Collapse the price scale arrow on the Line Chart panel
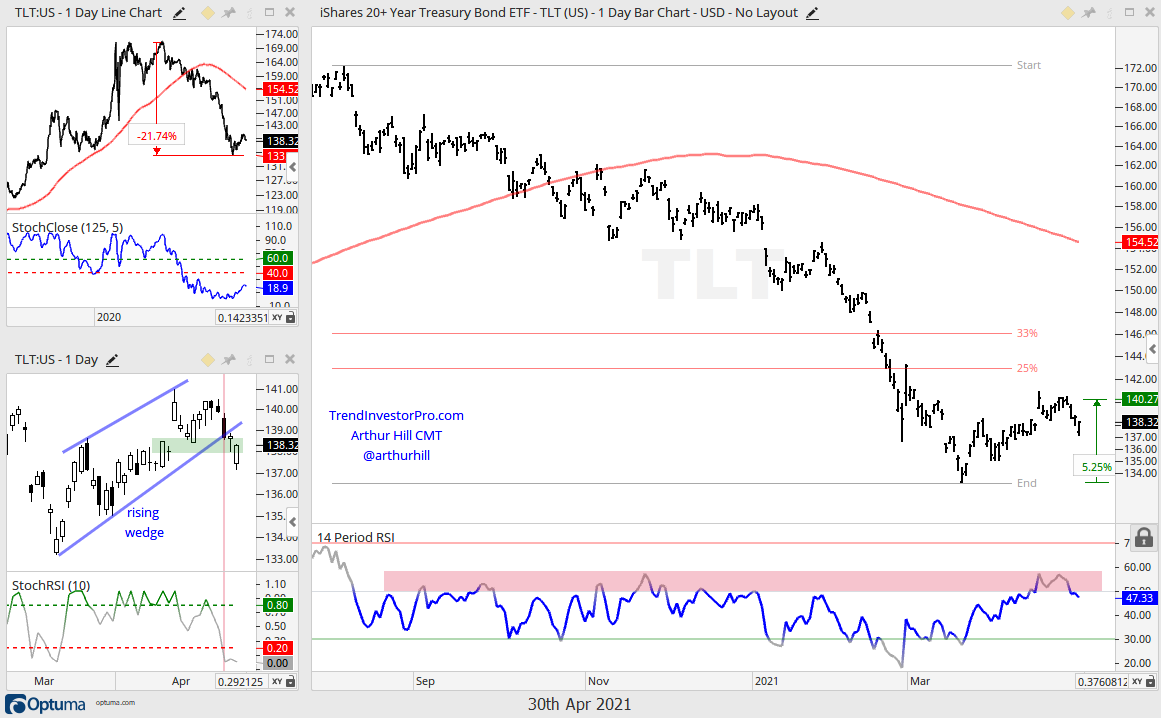Image resolution: width=1161 pixels, height=718 pixels. coord(292,167)
